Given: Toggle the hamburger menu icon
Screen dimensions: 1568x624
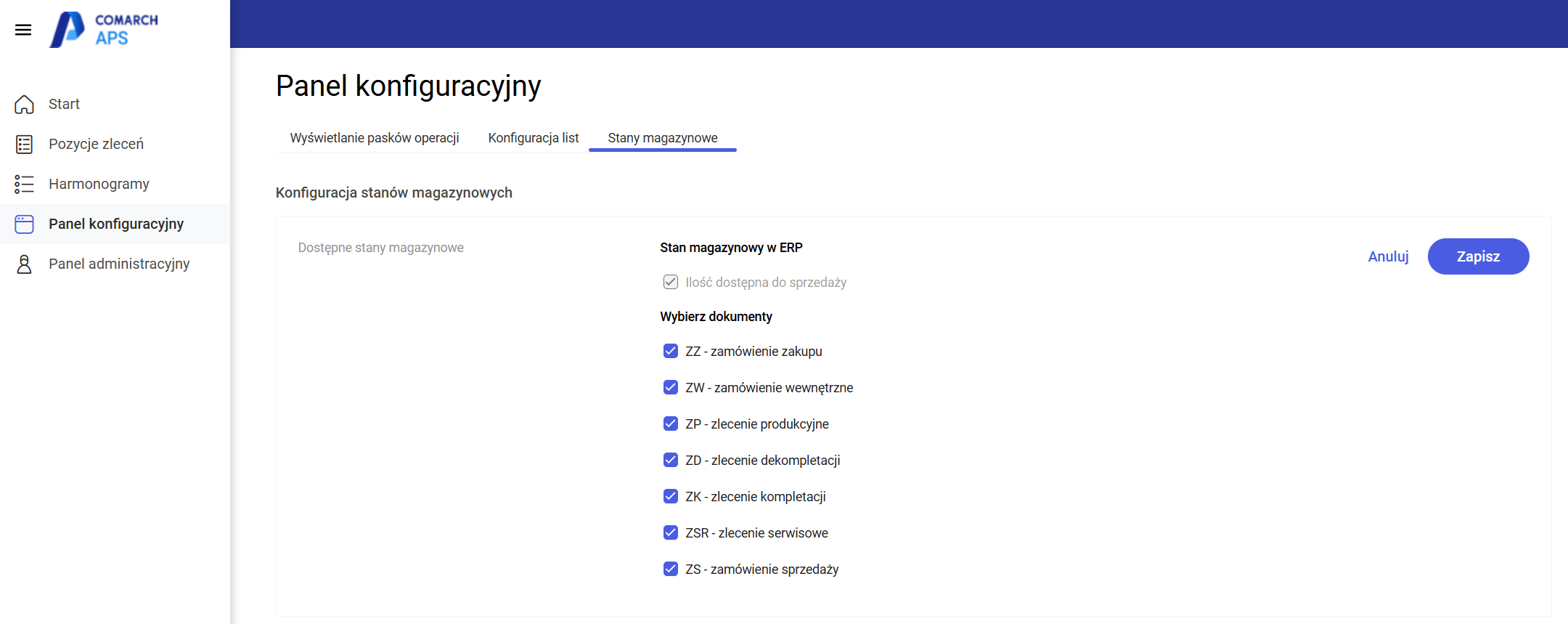Looking at the screenshot, I should tap(23, 30).
